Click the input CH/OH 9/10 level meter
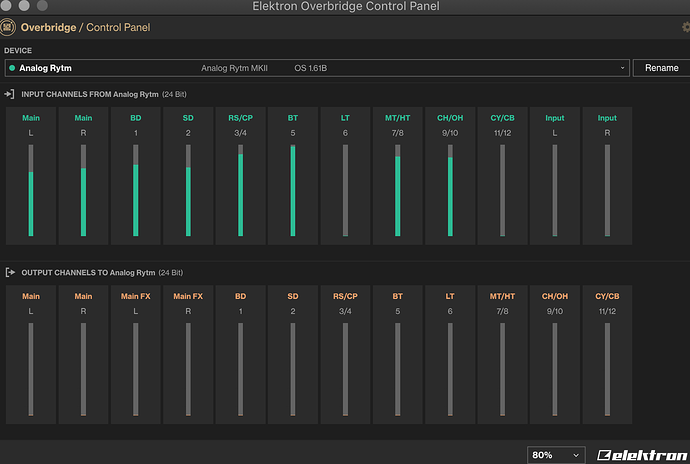This screenshot has width=690, height=464. [450, 190]
